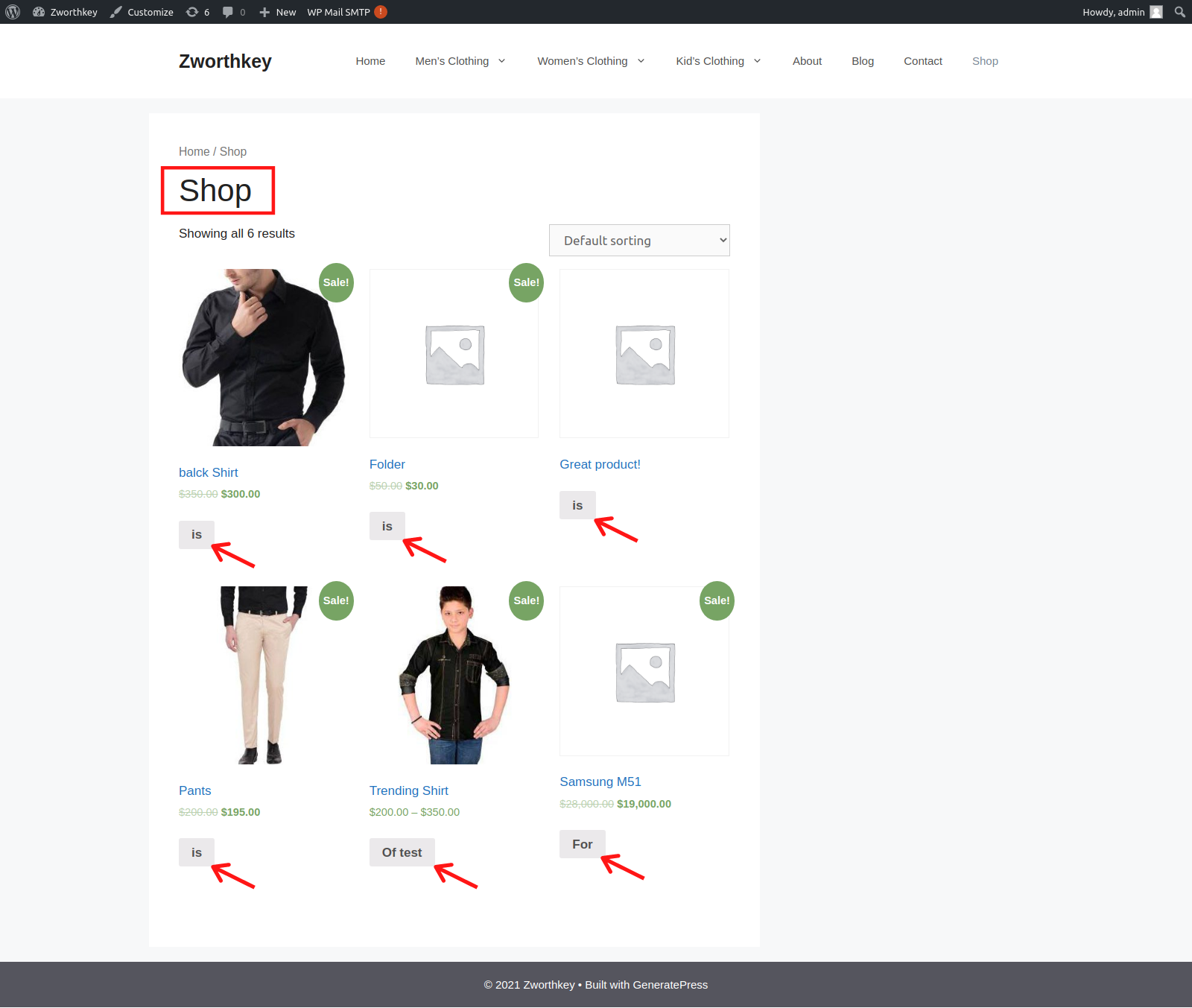
Task: Open Men's Clothing menu item
Action: pyautogui.click(x=452, y=61)
